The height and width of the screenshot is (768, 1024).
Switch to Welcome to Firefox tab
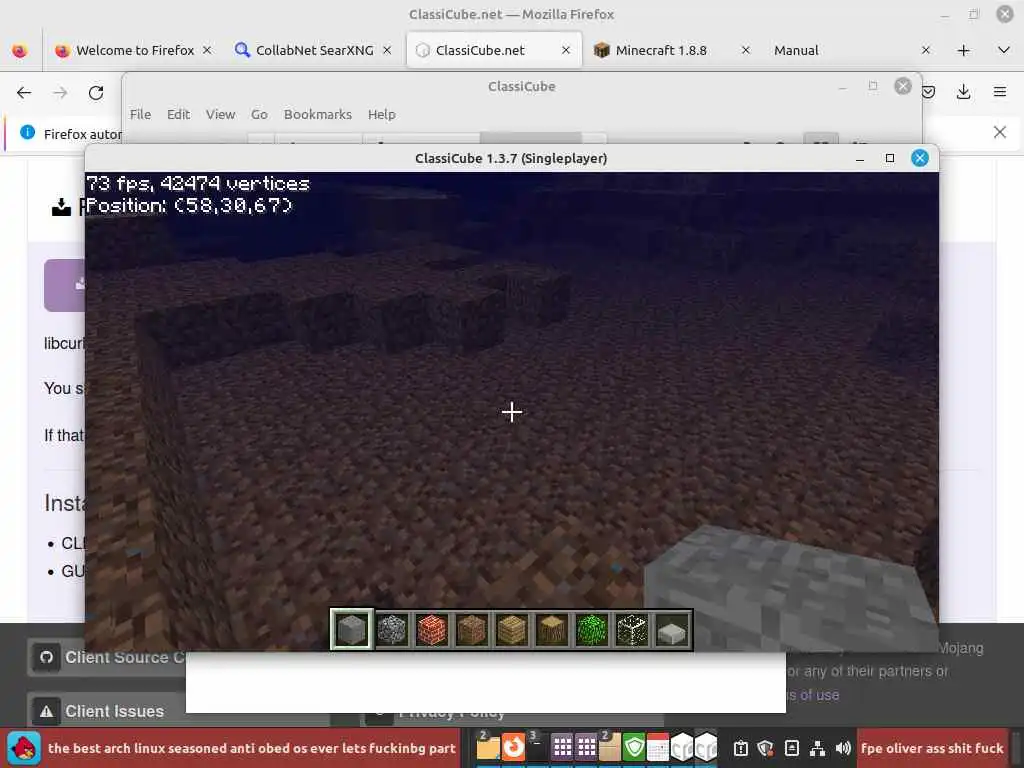tap(135, 50)
